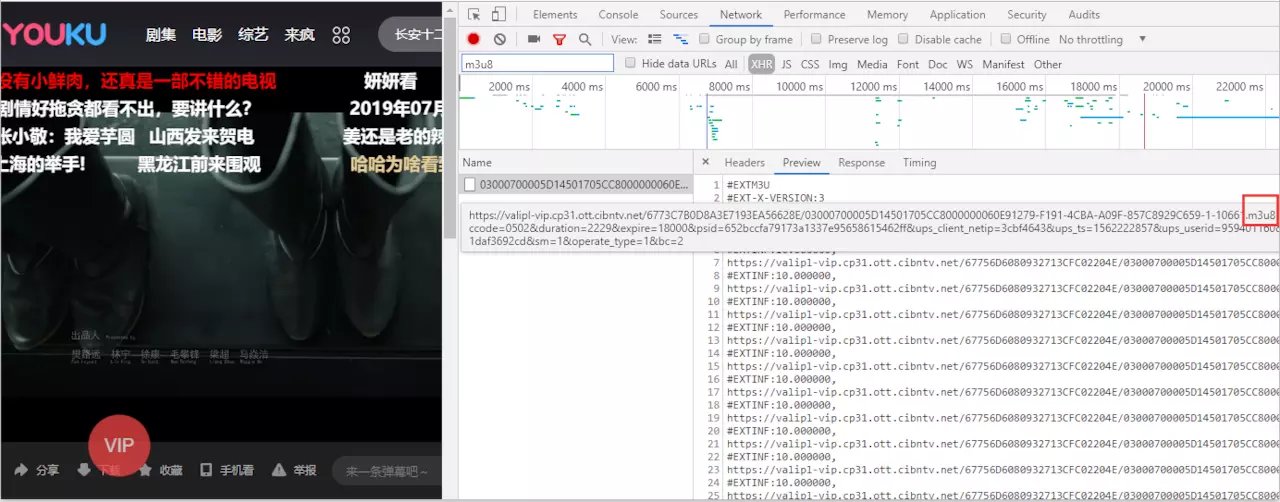This screenshot has height=502, width=1280.
Task: Click the download (下载) arrow icon
Action: point(83,470)
